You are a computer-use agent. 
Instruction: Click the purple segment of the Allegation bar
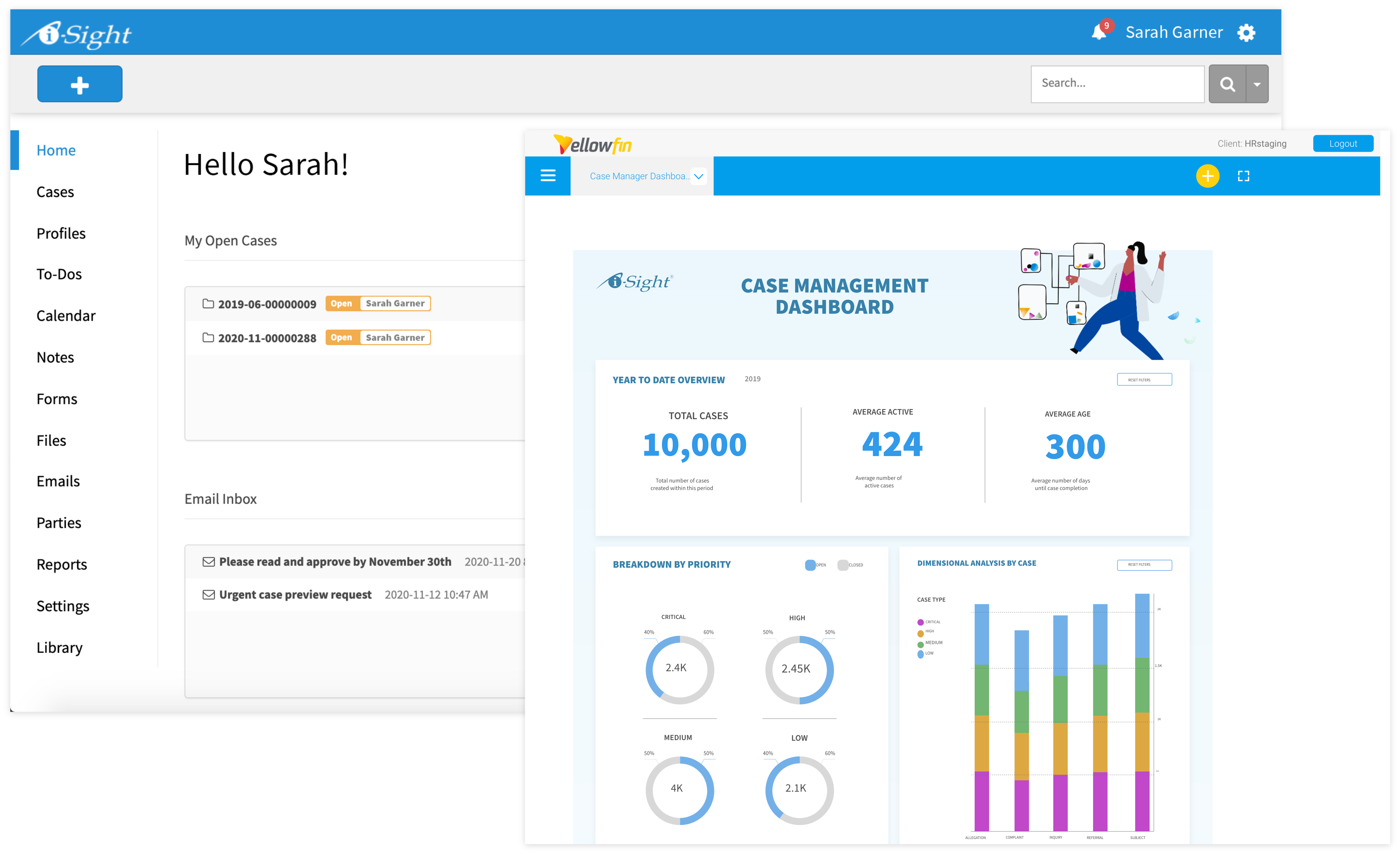tap(981, 801)
